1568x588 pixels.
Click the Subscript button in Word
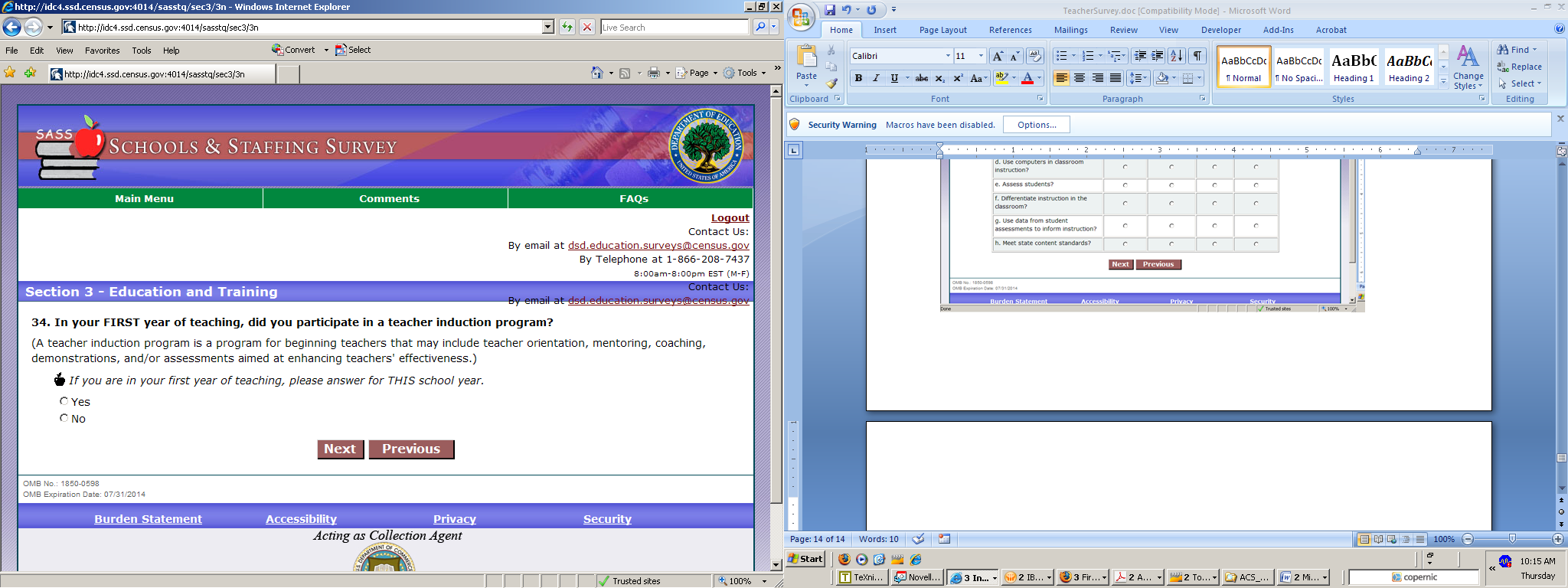click(x=940, y=78)
